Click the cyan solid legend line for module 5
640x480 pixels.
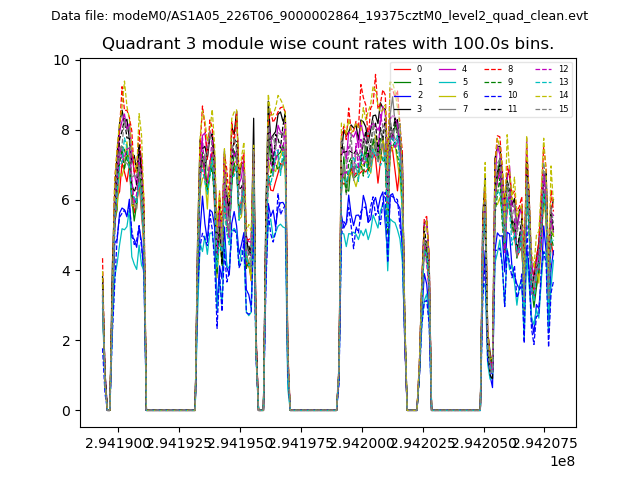(x=444, y=82)
